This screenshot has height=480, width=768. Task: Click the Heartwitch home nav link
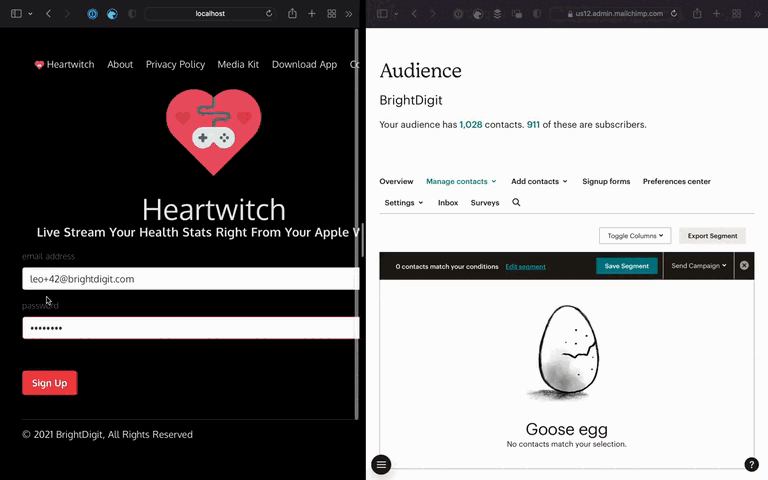click(64, 65)
